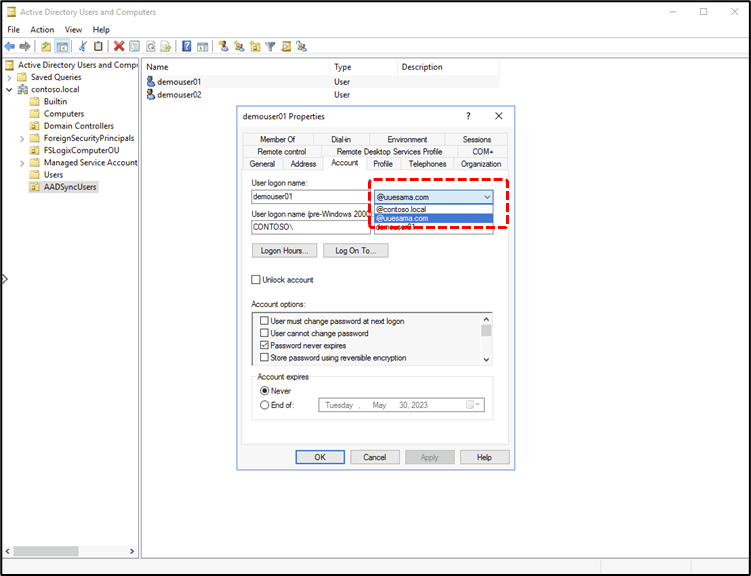Click Add to group toolbar icon
The height and width of the screenshot is (576, 751).
301,46
